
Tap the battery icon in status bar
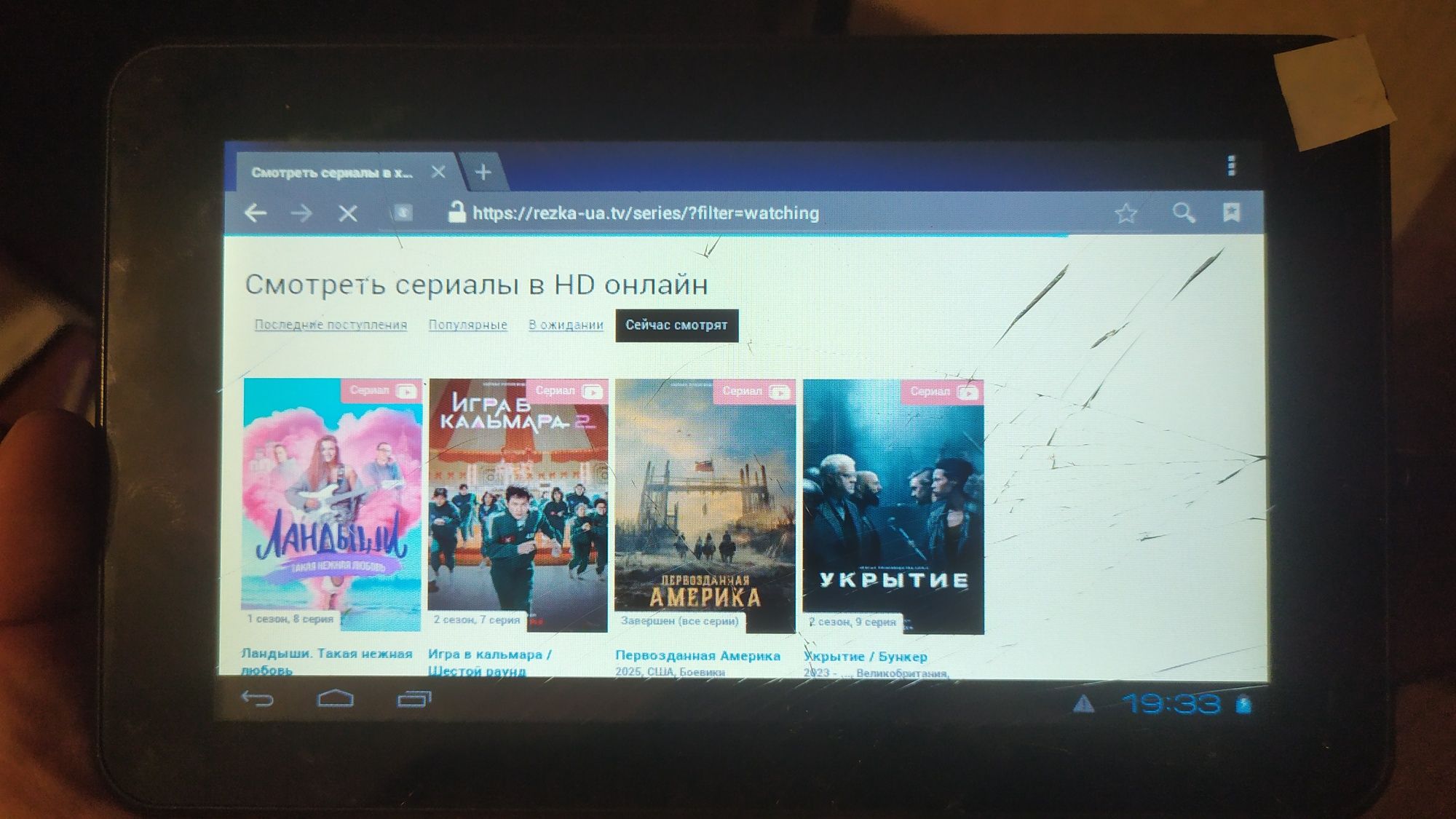click(x=1243, y=705)
